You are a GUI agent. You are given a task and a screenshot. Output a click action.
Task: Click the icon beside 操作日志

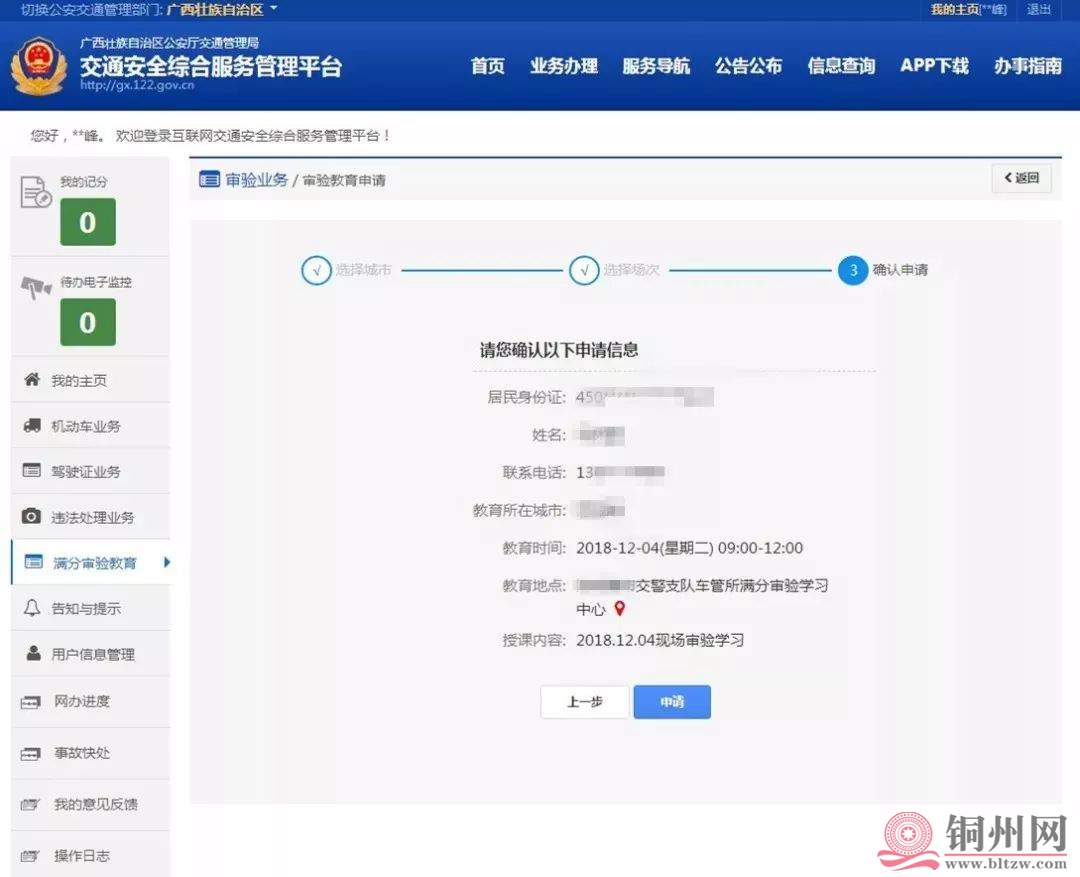pos(30,856)
